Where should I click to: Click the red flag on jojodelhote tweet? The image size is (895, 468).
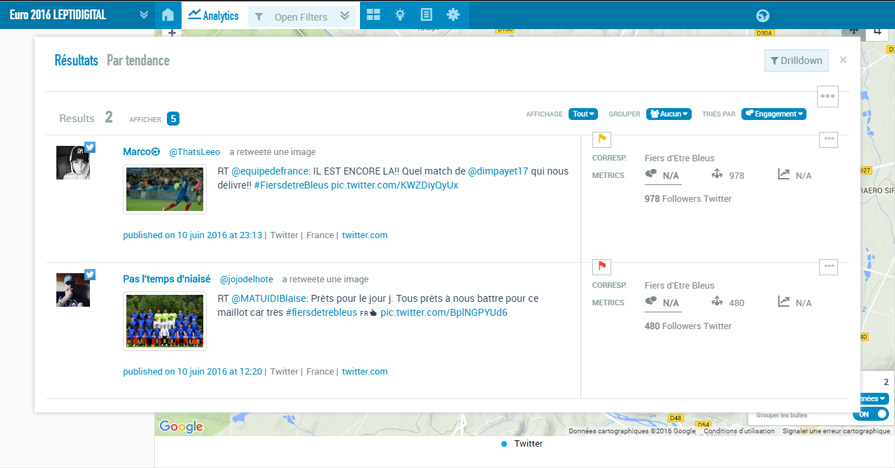click(x=602, y=266)
